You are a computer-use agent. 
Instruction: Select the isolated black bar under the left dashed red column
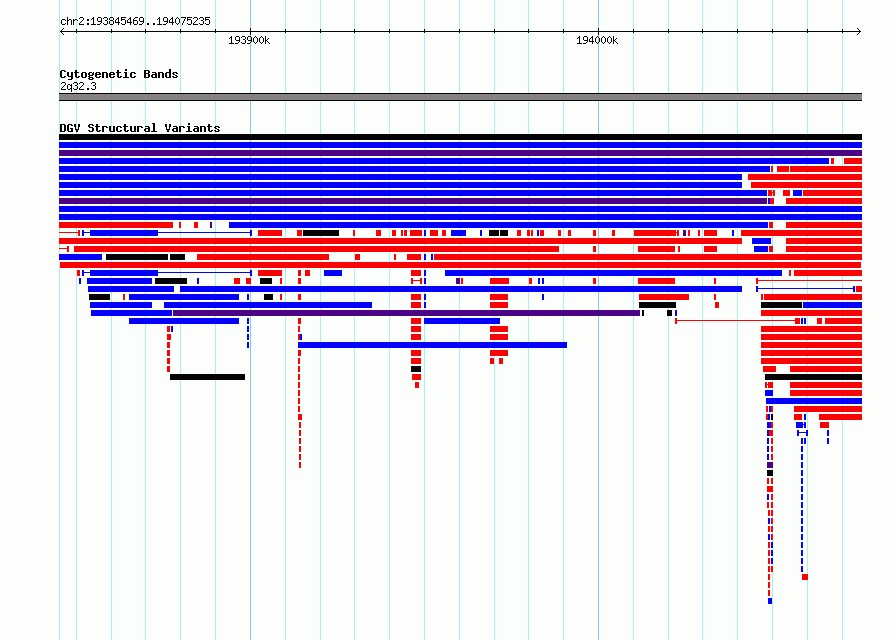pyautogui.click(x=207, y=377)
